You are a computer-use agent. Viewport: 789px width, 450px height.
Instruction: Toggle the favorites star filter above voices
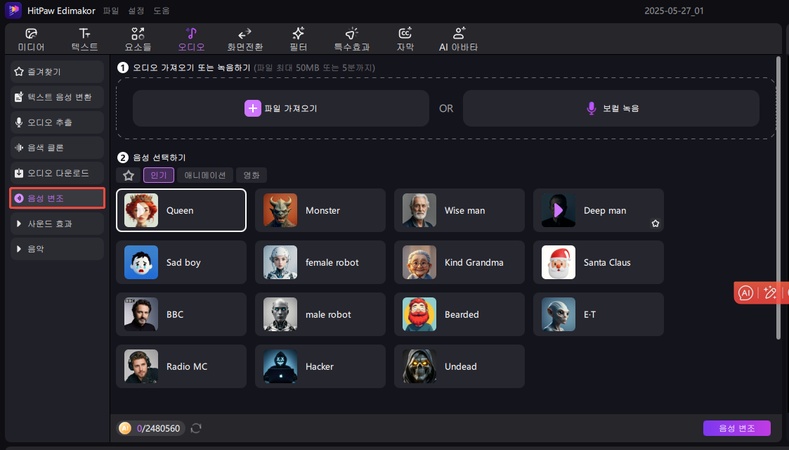[128, 175]
